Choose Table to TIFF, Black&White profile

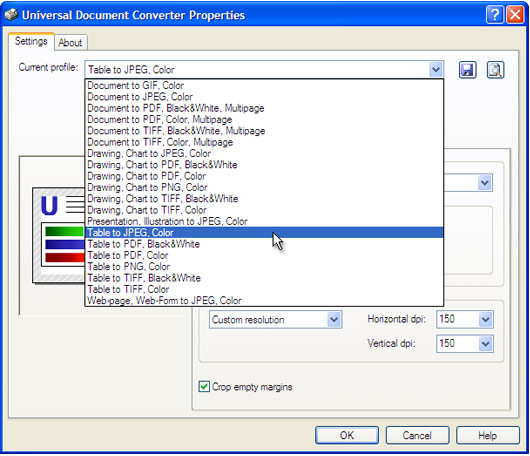[x=264, y=278]
